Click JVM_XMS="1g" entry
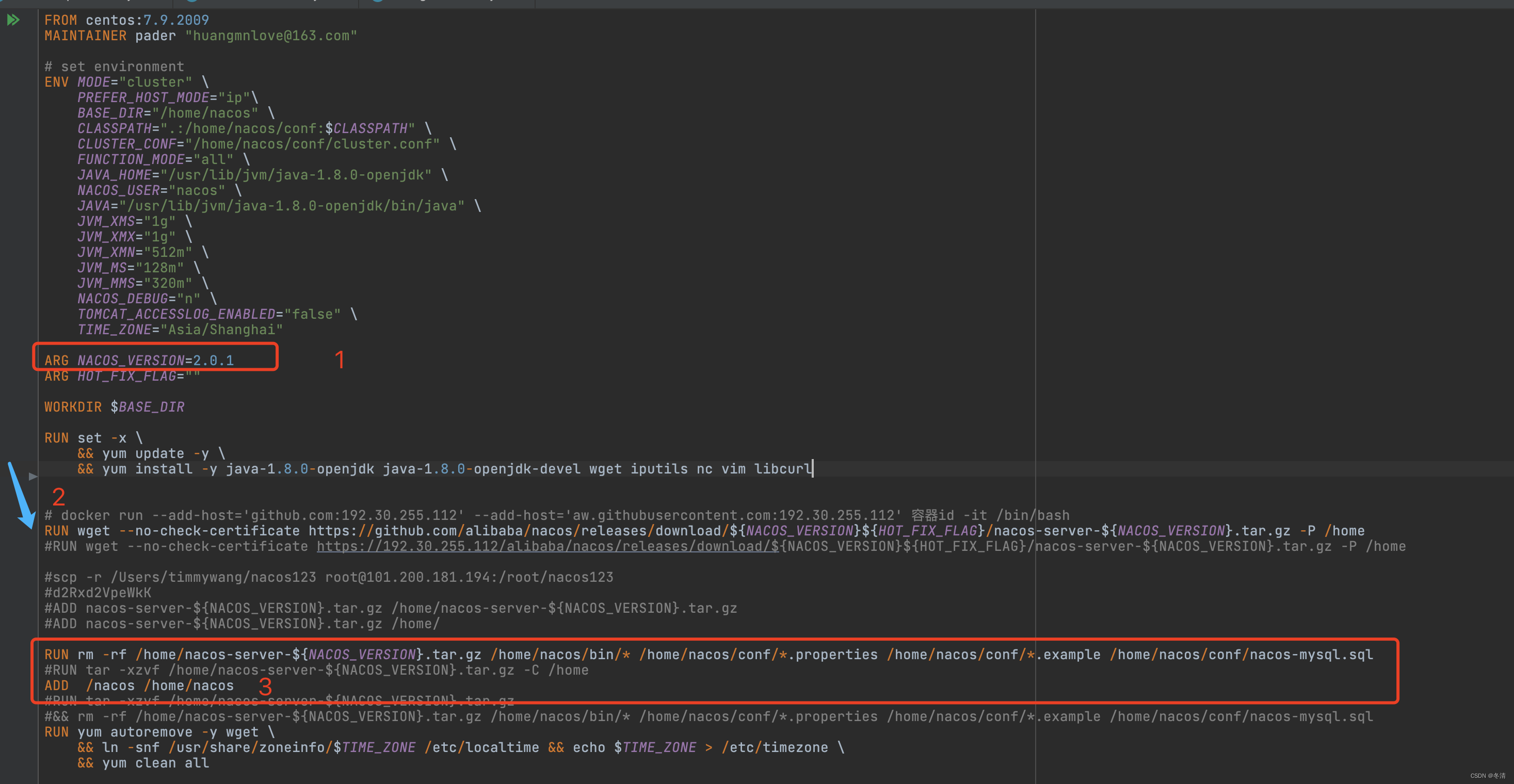 pos(135,221)
